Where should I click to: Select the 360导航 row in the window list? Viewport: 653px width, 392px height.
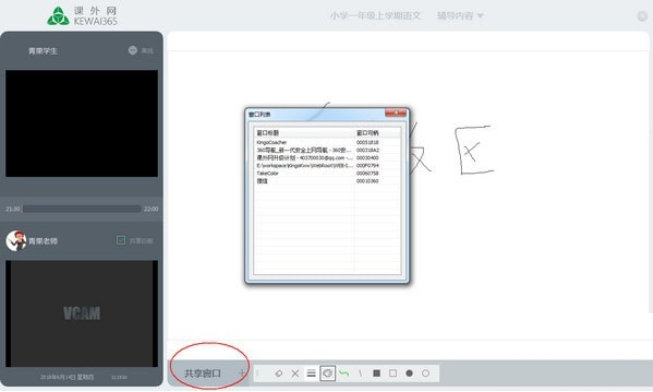(327, 150)
